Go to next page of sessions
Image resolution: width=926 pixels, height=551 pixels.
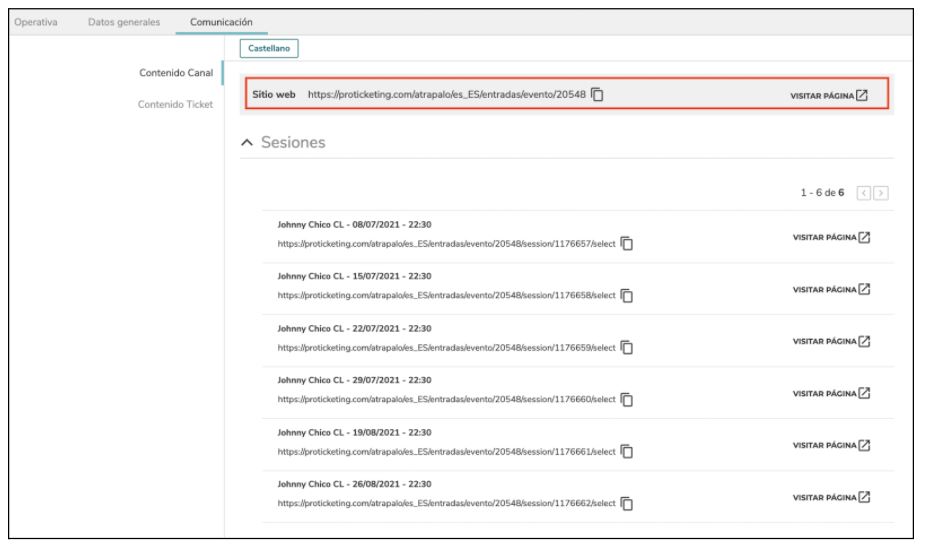point(881,193)
